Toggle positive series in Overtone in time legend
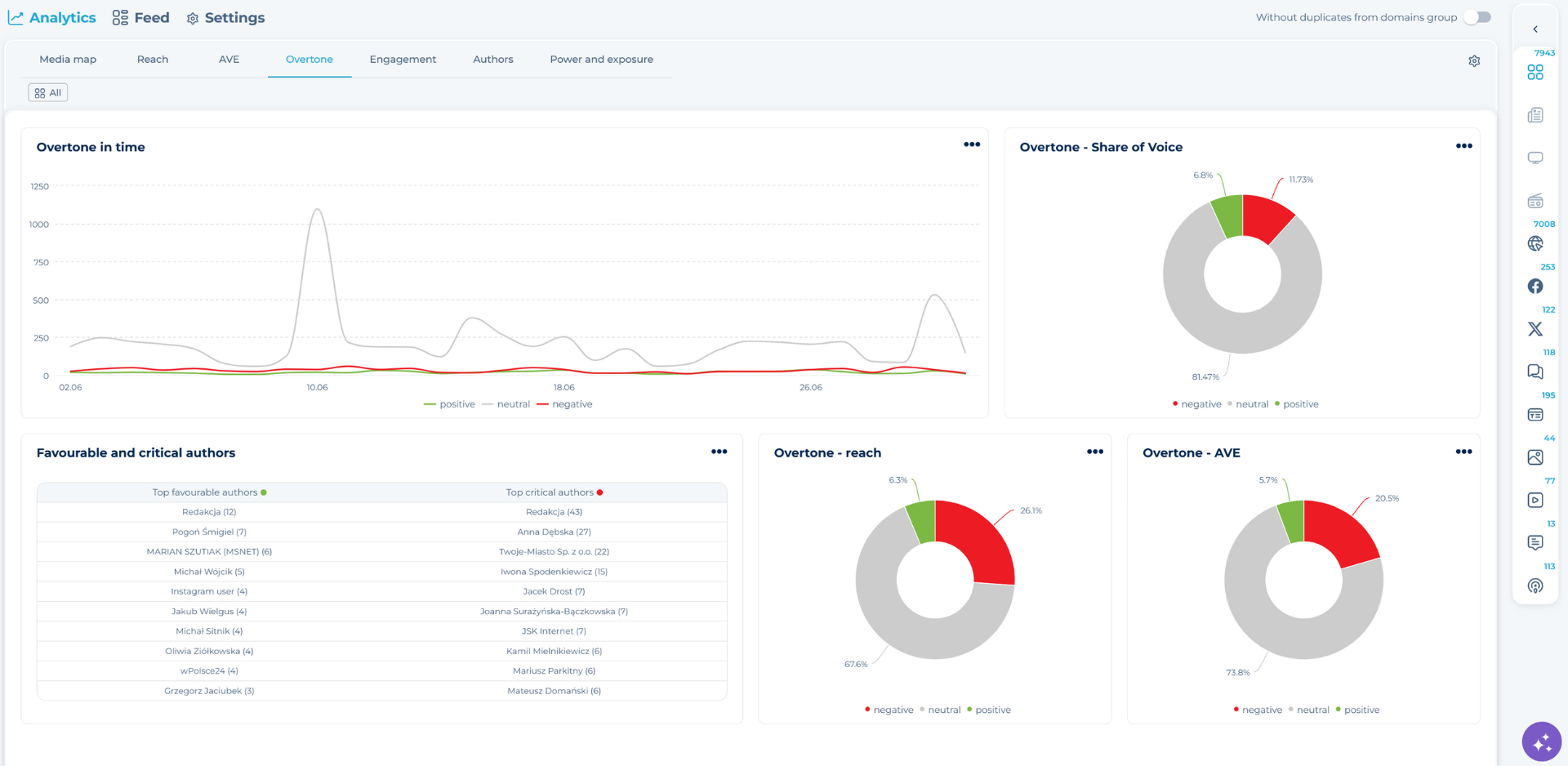The height and width of the screenshot is (766, 1568). tap(450, 404)
